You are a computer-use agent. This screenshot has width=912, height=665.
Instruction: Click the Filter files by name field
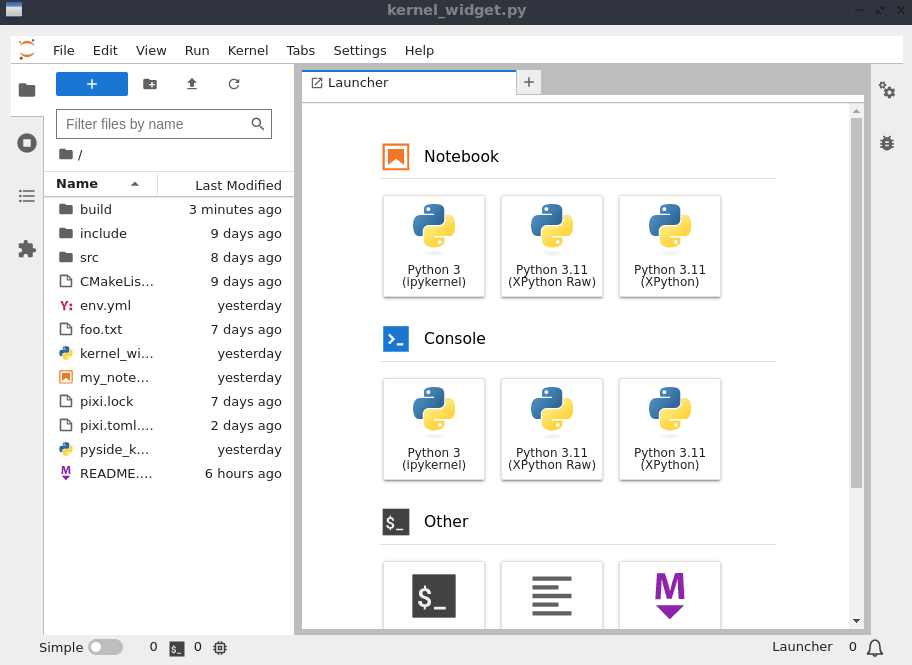click(x=164, y=124)
